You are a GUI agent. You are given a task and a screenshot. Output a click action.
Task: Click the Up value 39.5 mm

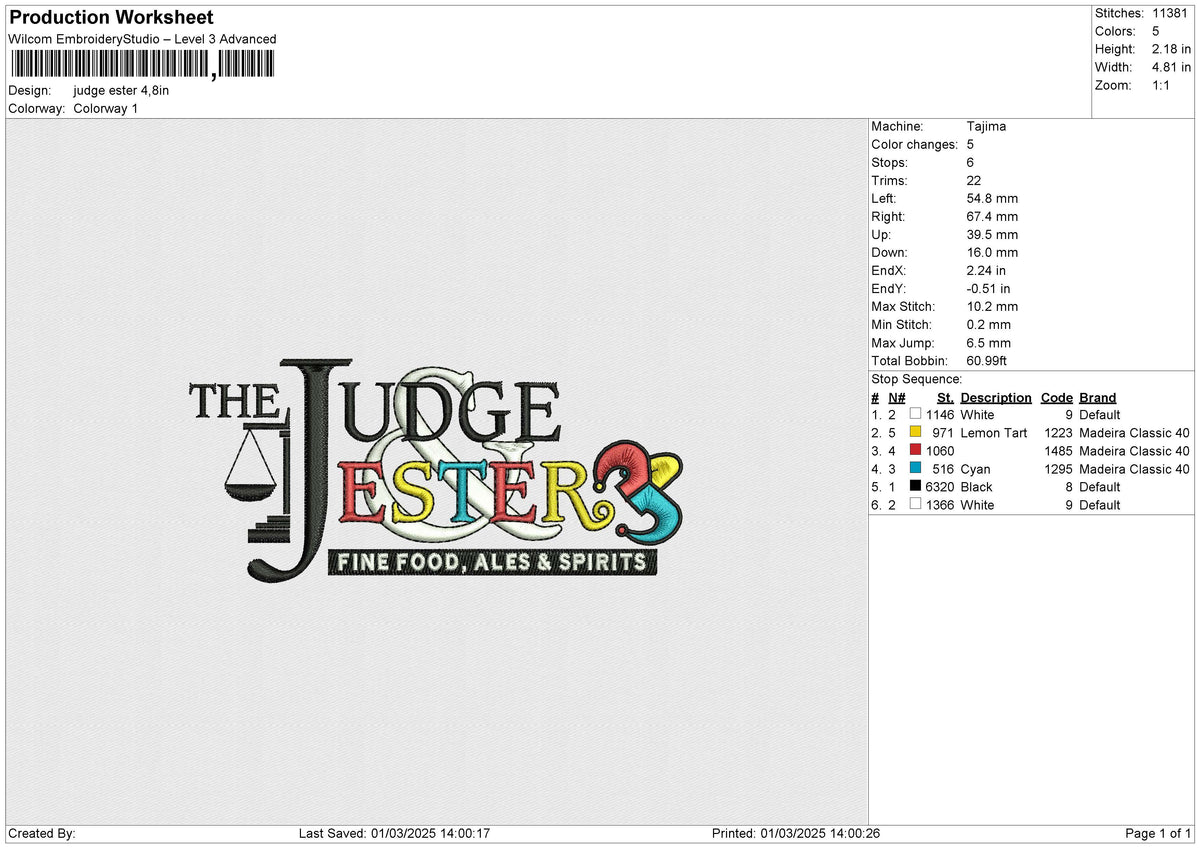[x=992, y=234]
